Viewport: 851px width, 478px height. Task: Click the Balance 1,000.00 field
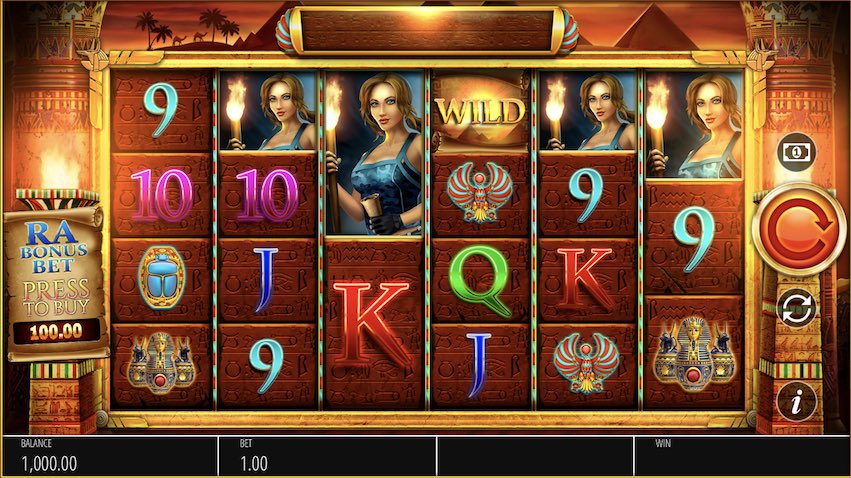click(110, 456)
